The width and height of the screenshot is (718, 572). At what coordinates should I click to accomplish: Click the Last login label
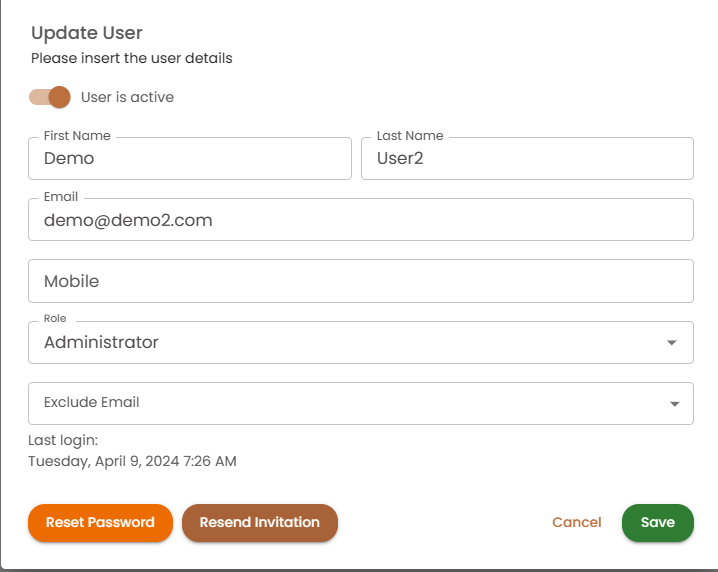63,440
